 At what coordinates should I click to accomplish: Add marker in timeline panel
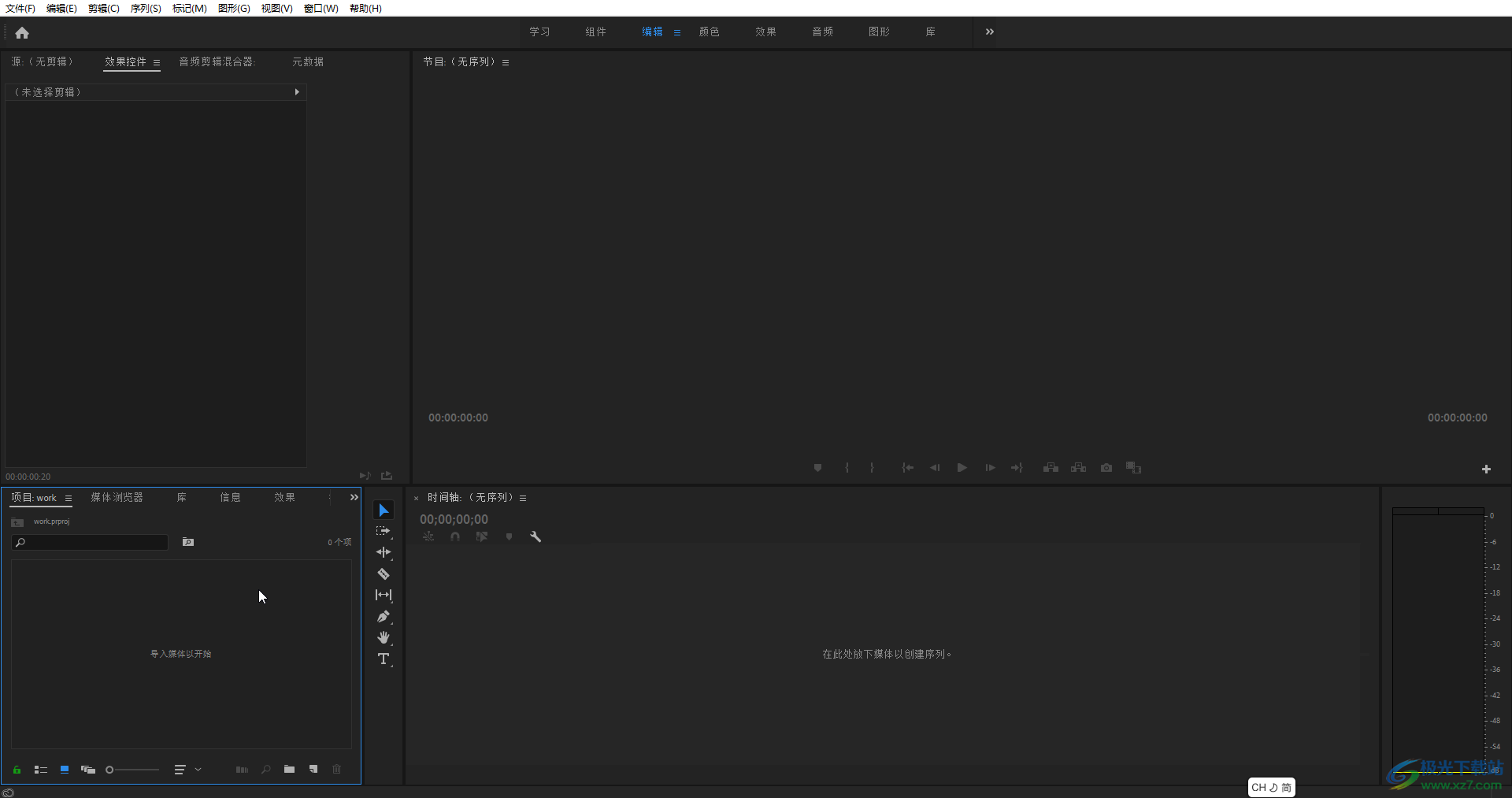coord(509,536)
